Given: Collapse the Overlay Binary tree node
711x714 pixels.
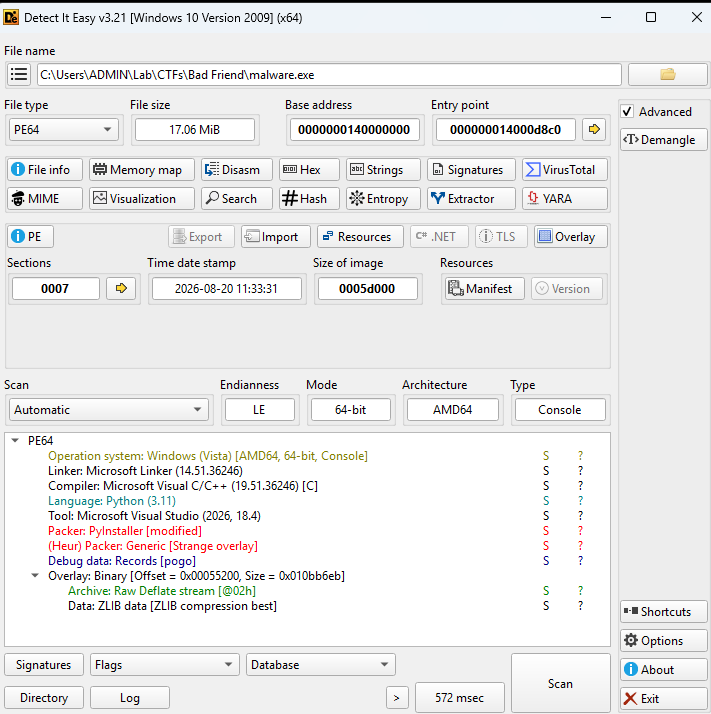Looking at the screenshot, I should (x=35, y=576).
